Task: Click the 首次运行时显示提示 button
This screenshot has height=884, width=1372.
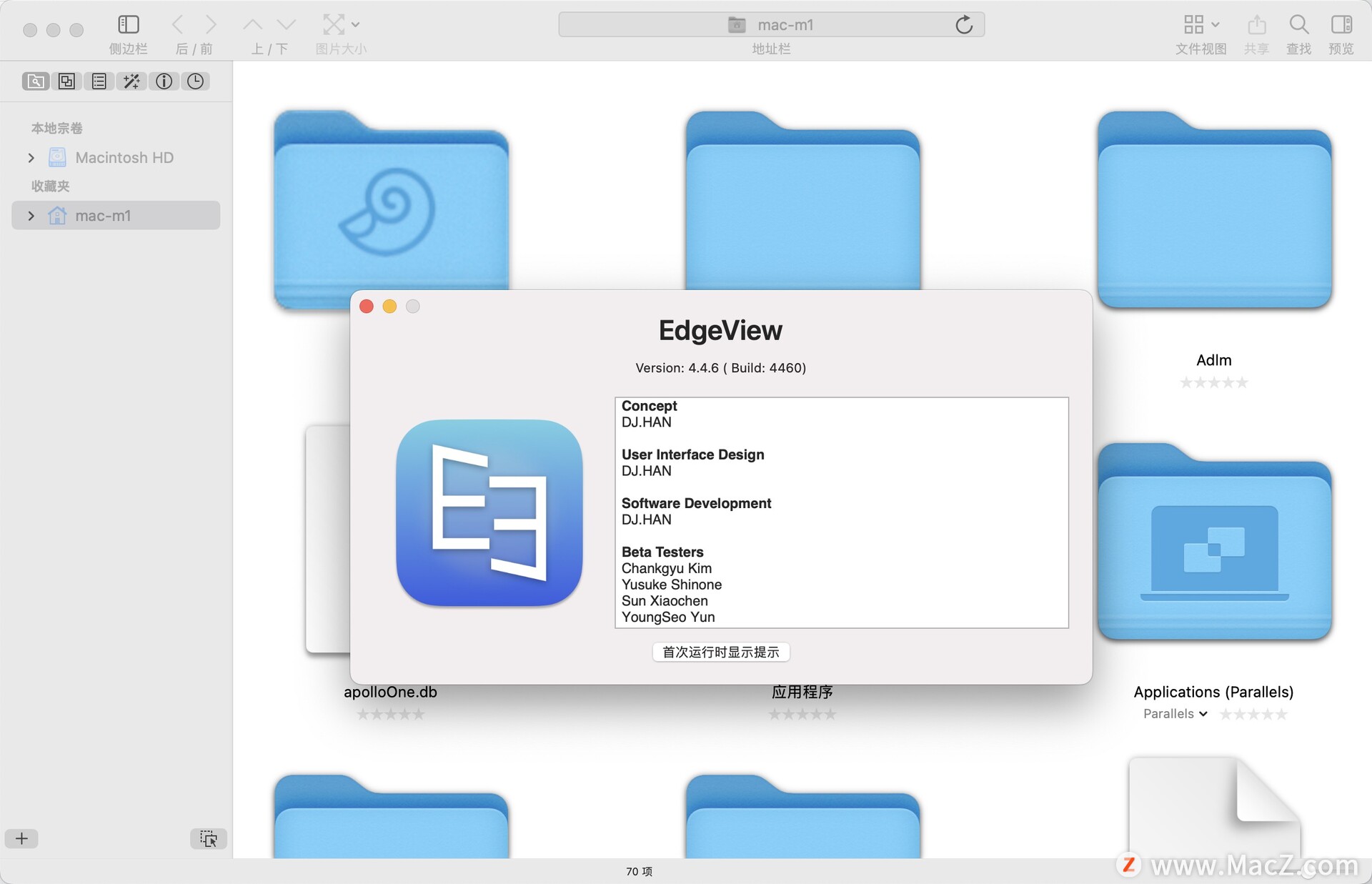Action: [720, 652]
